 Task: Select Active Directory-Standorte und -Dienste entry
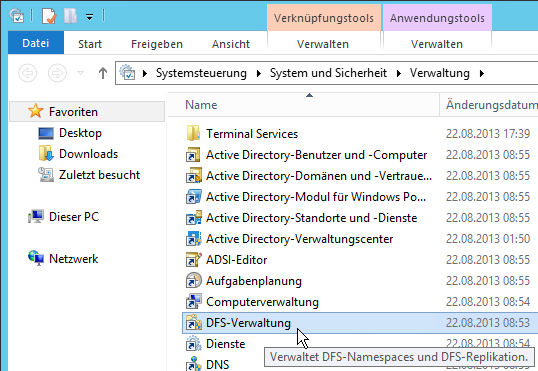312,218
